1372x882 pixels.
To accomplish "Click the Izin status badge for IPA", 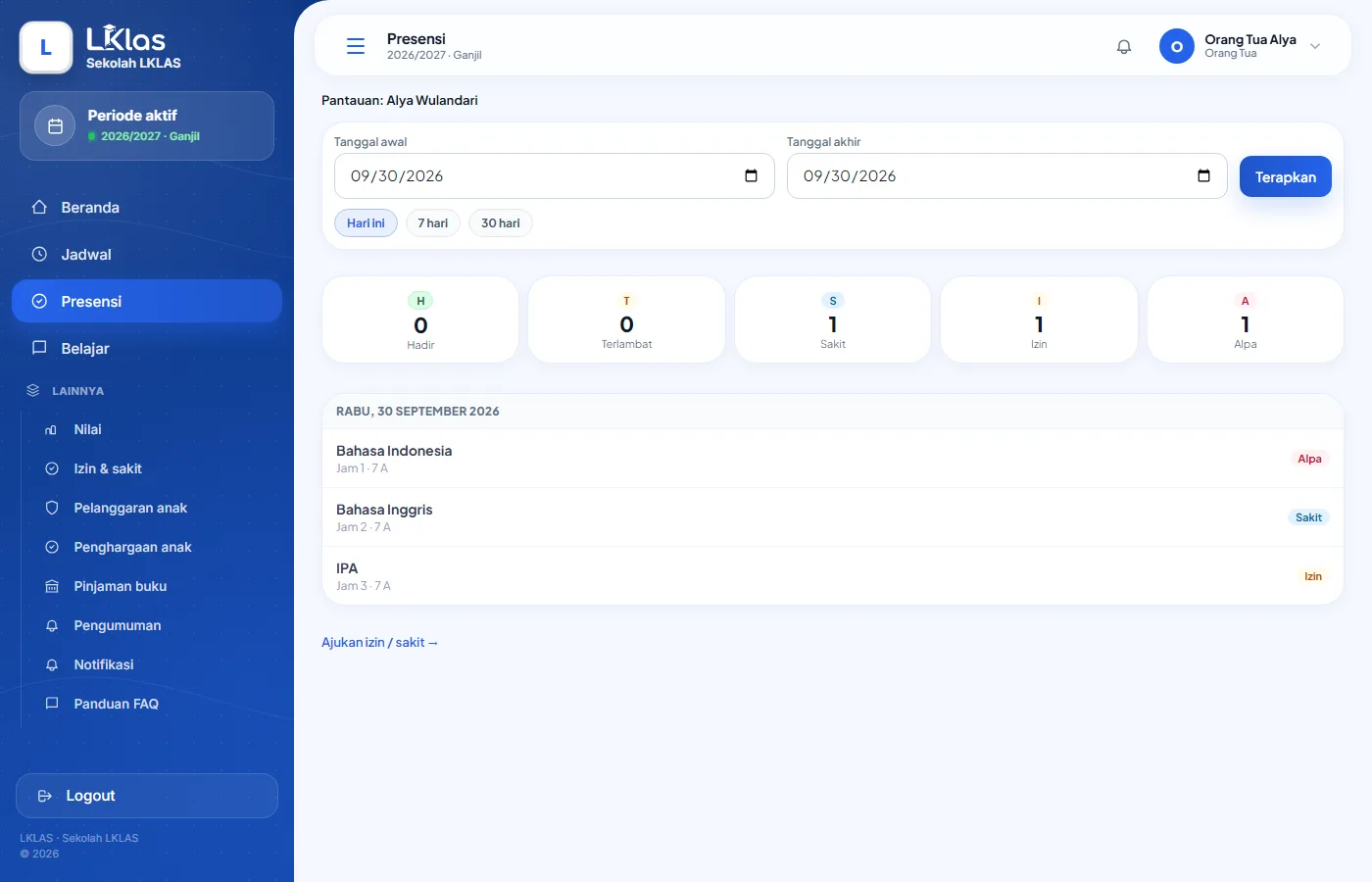I will pos(1313,576).
